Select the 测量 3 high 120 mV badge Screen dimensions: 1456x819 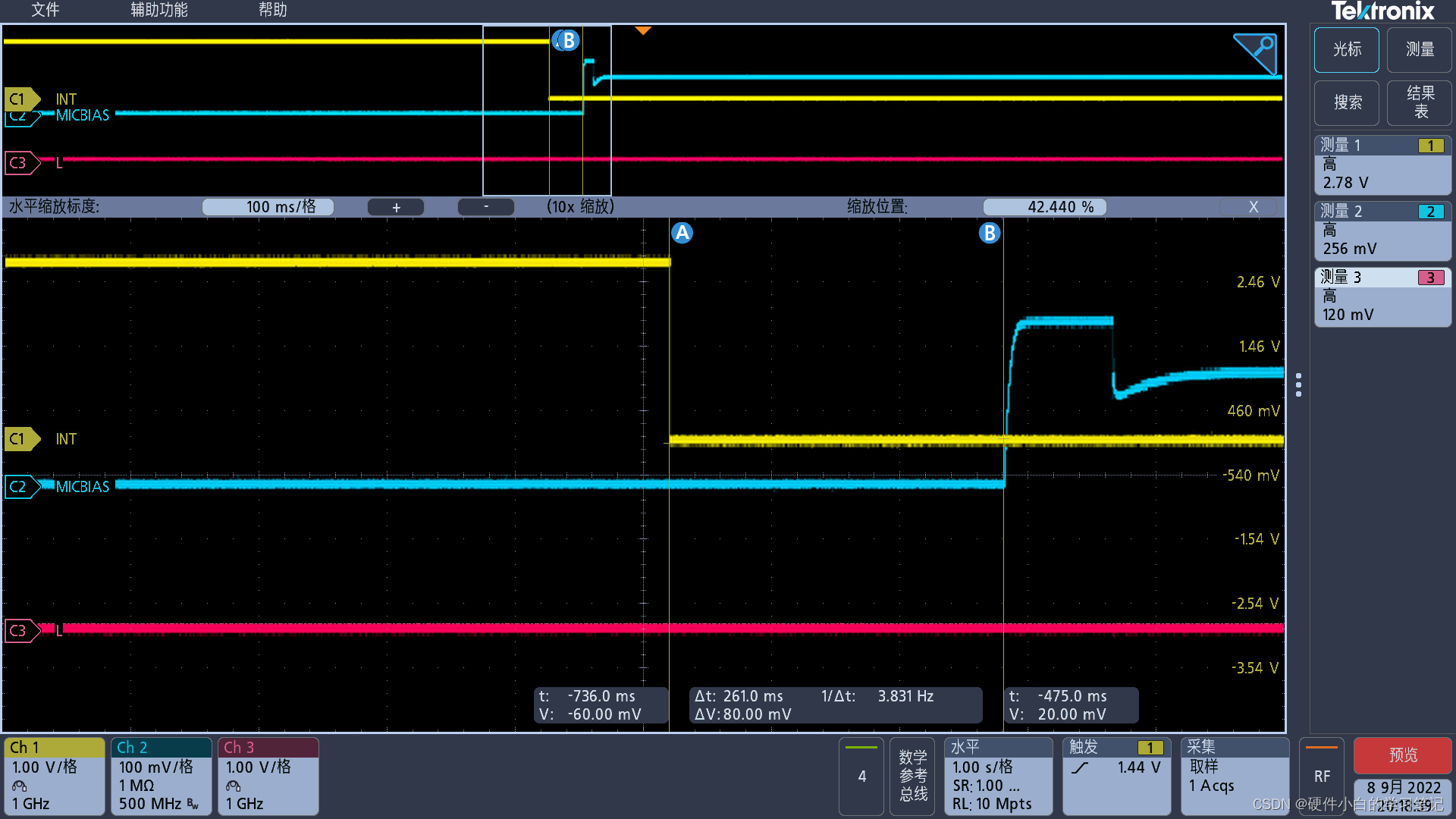coord(1382,297)
